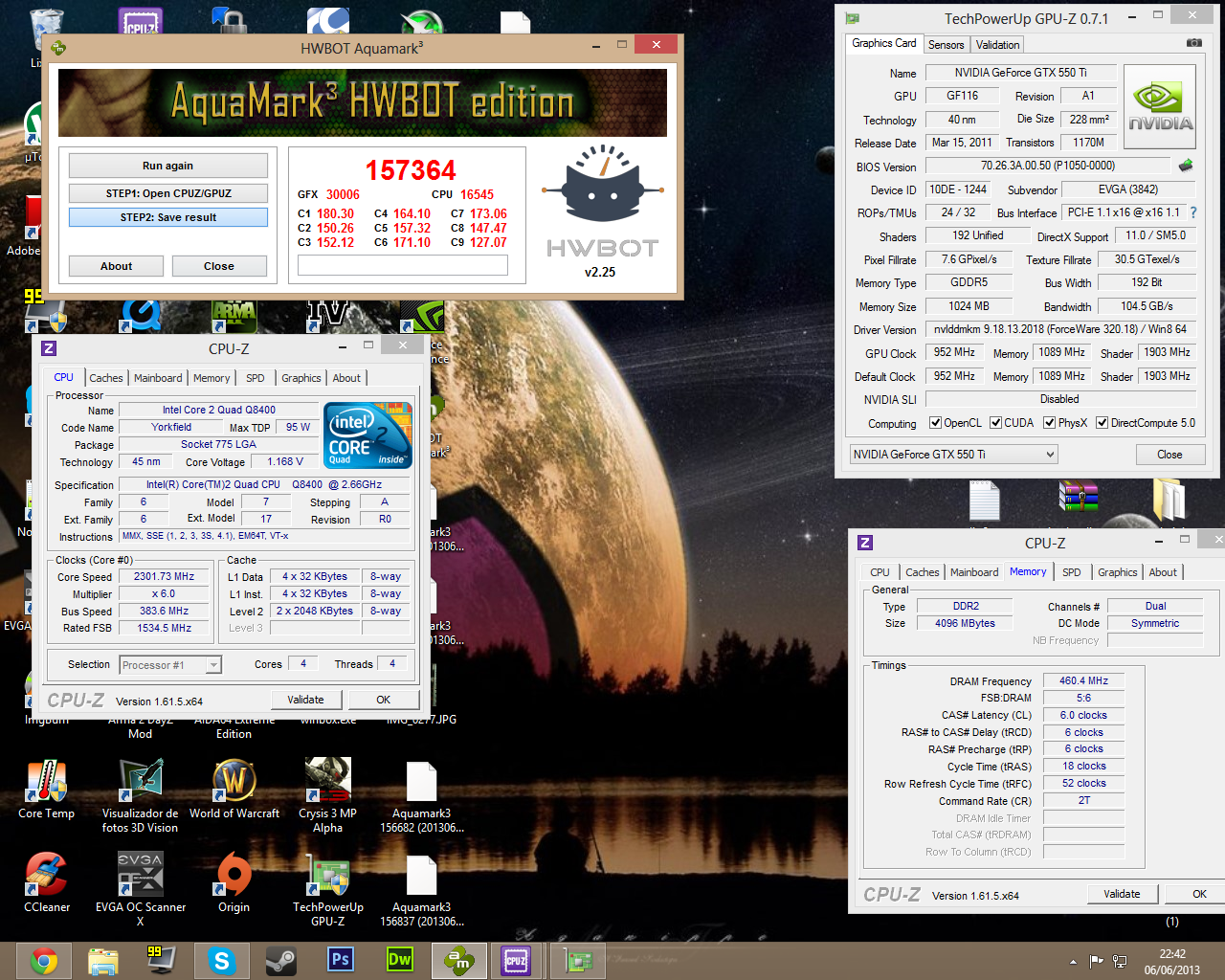Toggle the OpenCL checkbox in GPU-Z
Viewport: 1225px width, 980px height.
tap(935, 422)
